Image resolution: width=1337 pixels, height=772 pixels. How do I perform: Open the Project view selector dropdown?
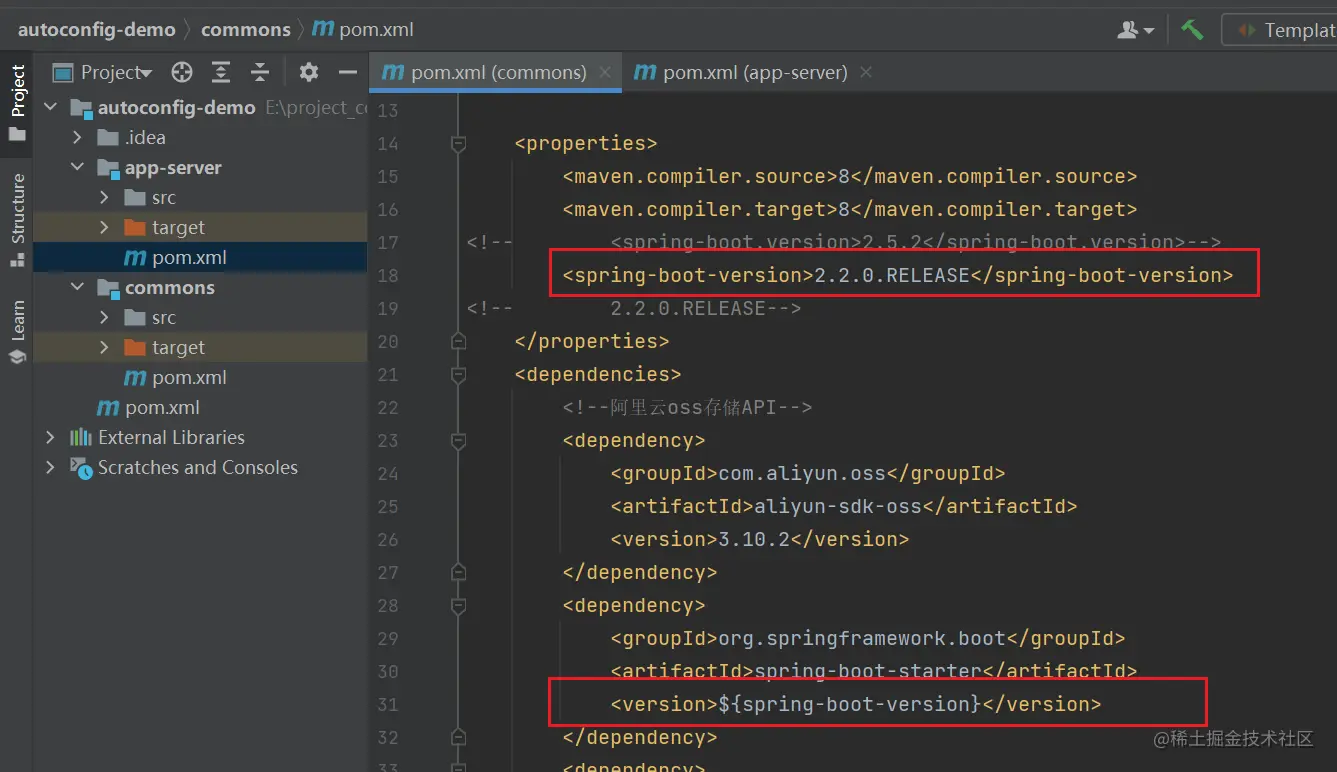pos(104,72)
